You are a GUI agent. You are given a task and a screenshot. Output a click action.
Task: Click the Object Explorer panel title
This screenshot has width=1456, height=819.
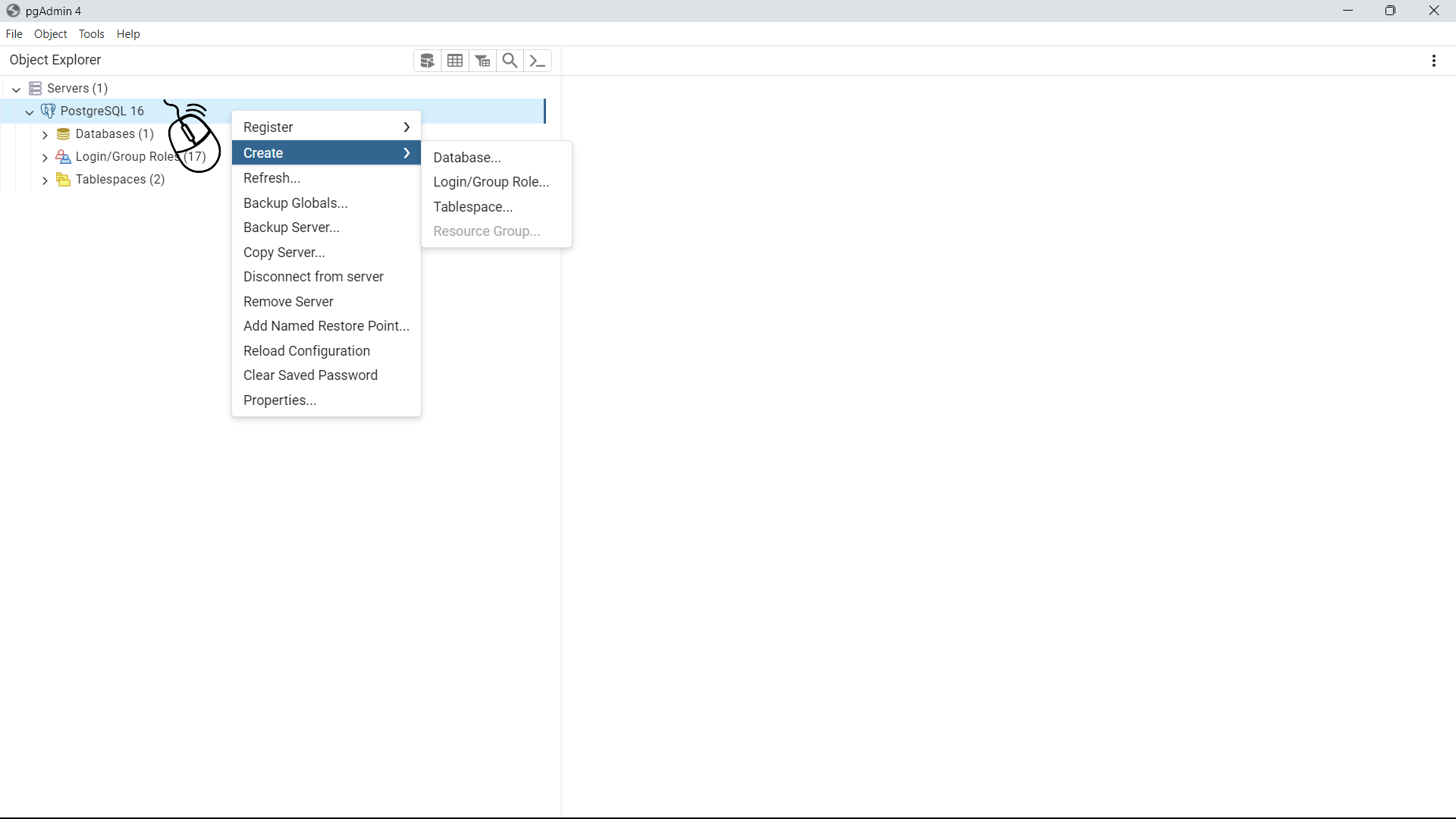click(55, 60)
